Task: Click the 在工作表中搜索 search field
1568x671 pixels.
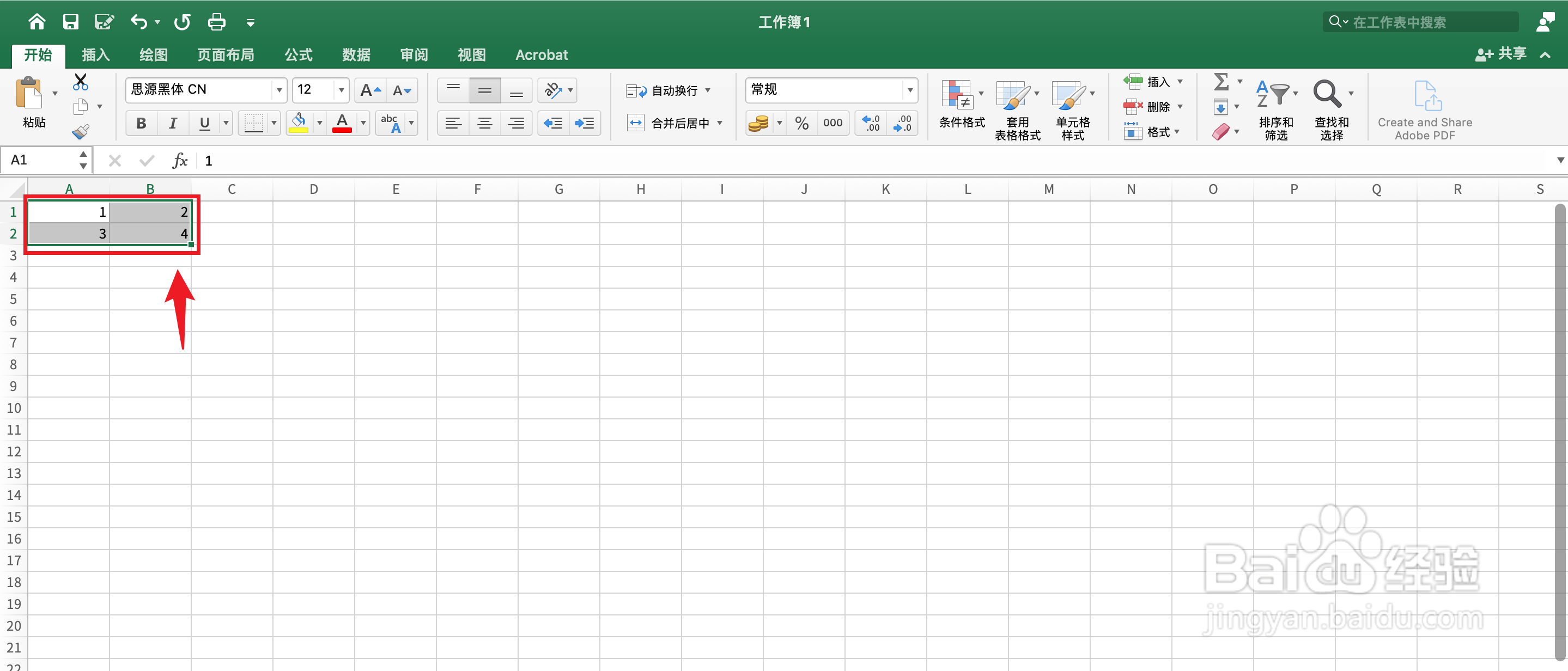Action: 1421,22
